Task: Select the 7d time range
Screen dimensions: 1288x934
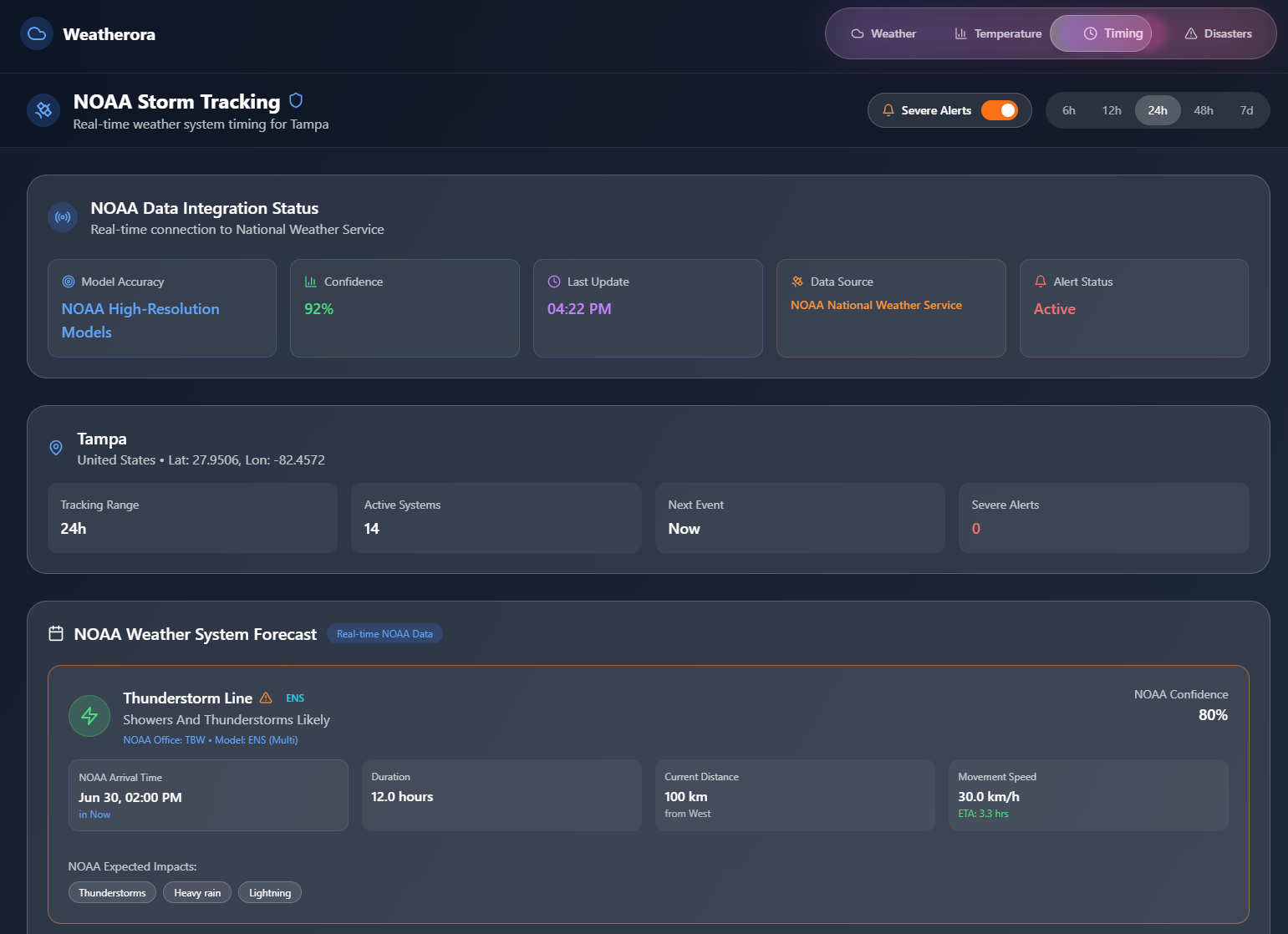Action: point(1246,110)
